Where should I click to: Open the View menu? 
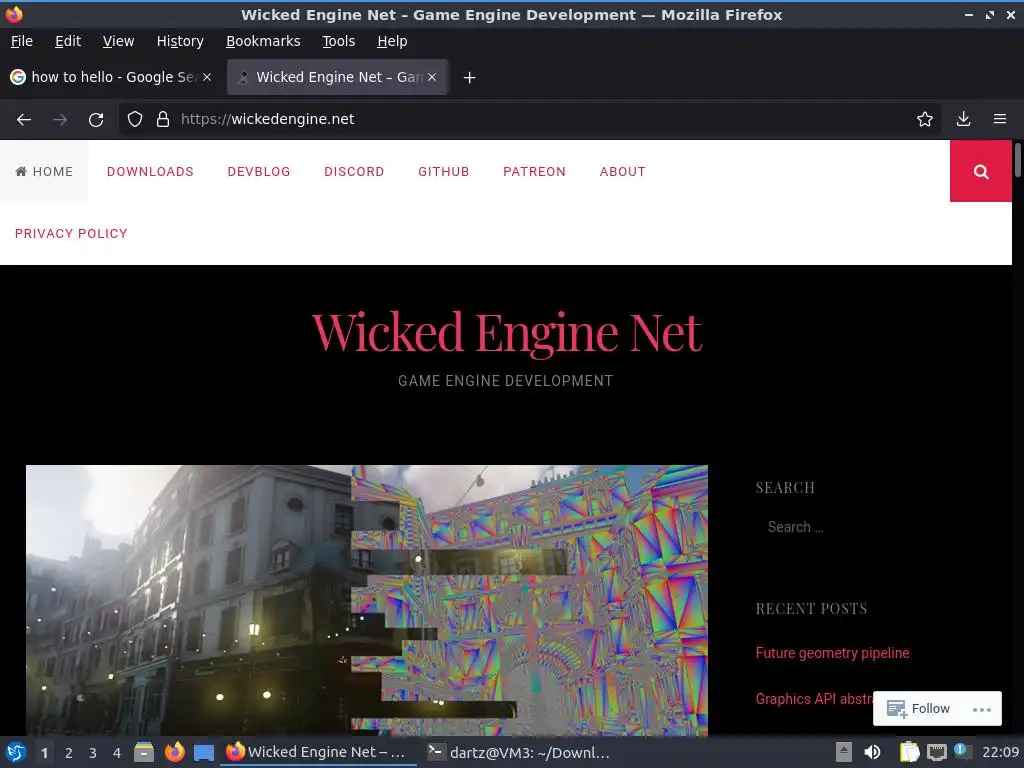118,41
